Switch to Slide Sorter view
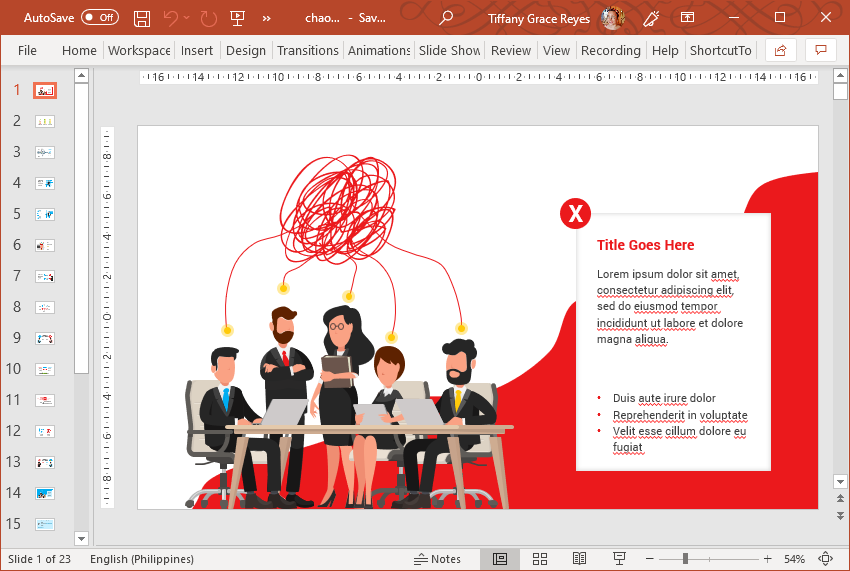 pyautogui.click(x=540, y=559)
